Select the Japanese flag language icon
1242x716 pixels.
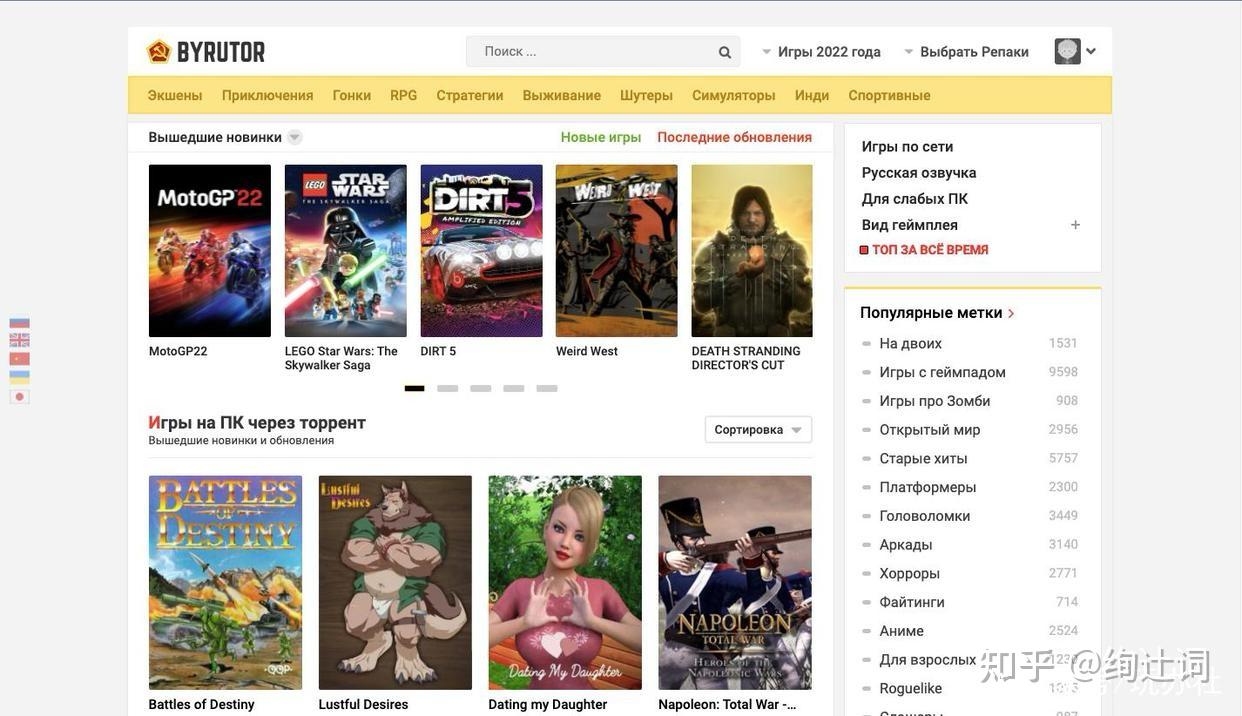pos(19,397)
